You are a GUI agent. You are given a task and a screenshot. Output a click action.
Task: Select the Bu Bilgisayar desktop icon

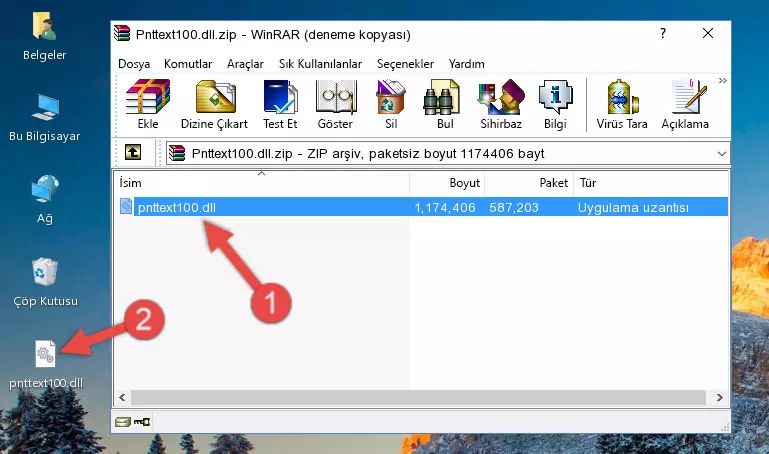tap(44, 118)
